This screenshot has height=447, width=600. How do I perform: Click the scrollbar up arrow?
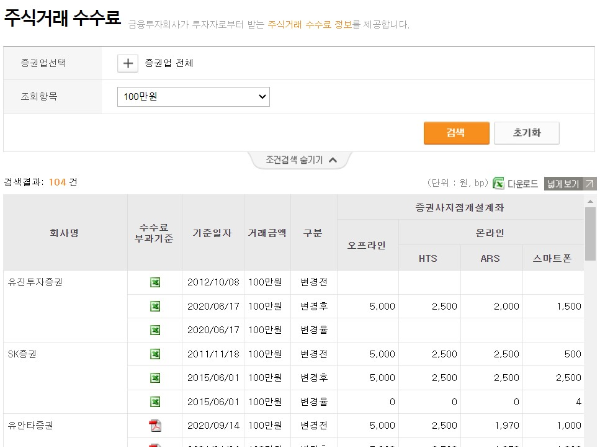590,201
